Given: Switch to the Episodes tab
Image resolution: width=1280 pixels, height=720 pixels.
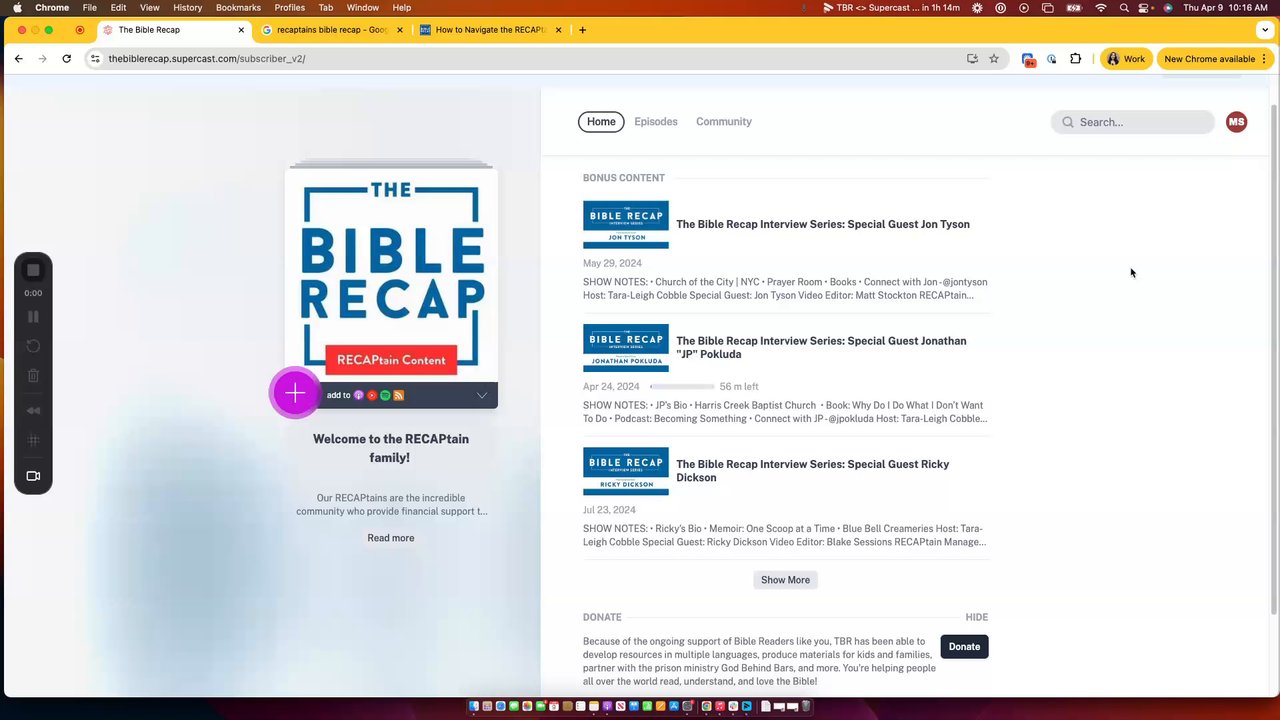Looking at the screenshot, I should pyautogui.click(x=656, y=122).
